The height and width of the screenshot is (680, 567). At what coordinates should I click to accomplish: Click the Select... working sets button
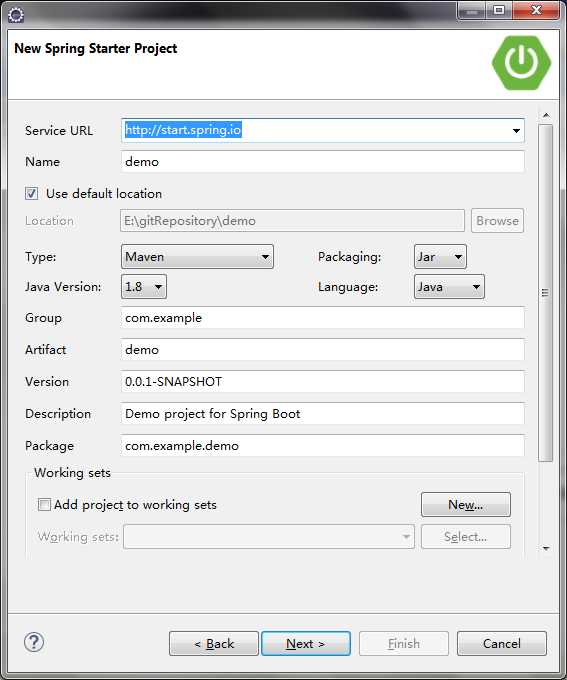point(466,537)
